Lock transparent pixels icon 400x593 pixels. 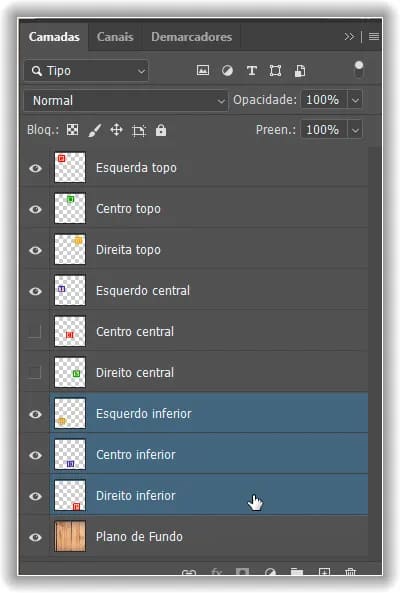[73, 130]
